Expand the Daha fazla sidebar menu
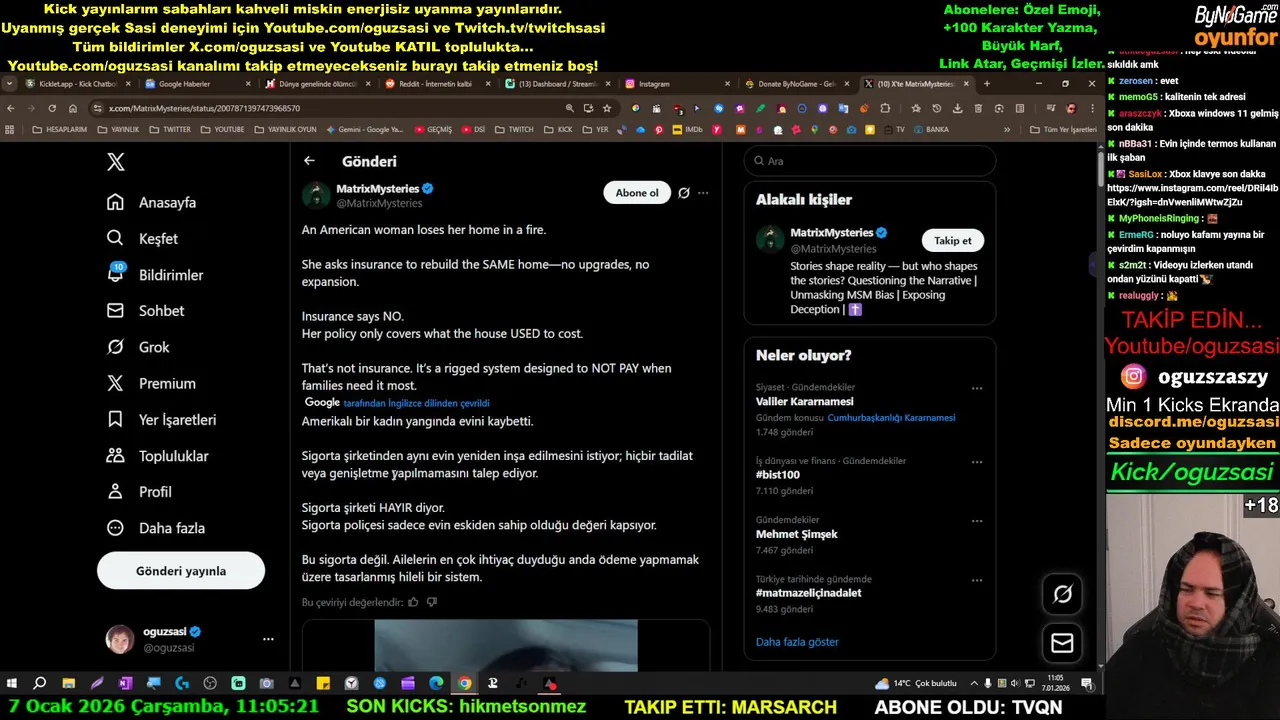The image size is (1280, 720). point(156,528)
